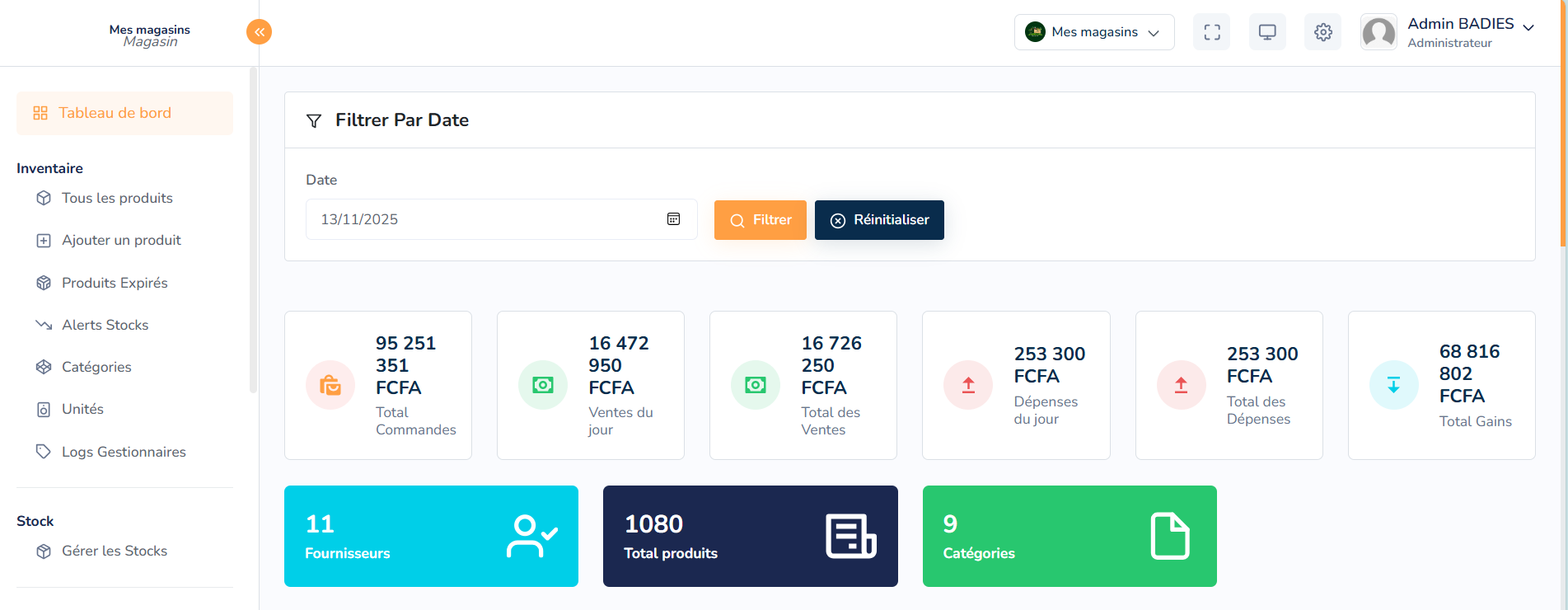Toggle fullscreen mode icon
Screen dimensions: 1568x610
[x=1211, y=32]
